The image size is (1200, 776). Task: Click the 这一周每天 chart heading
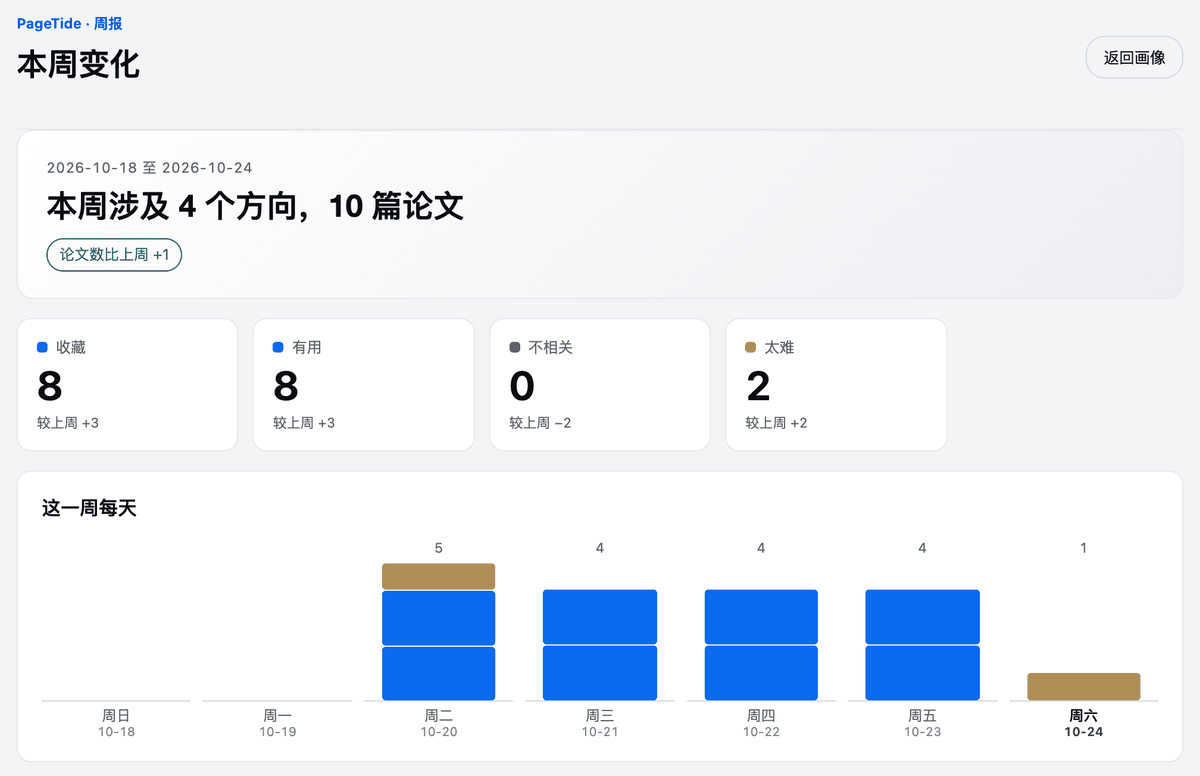coord(89,508)
